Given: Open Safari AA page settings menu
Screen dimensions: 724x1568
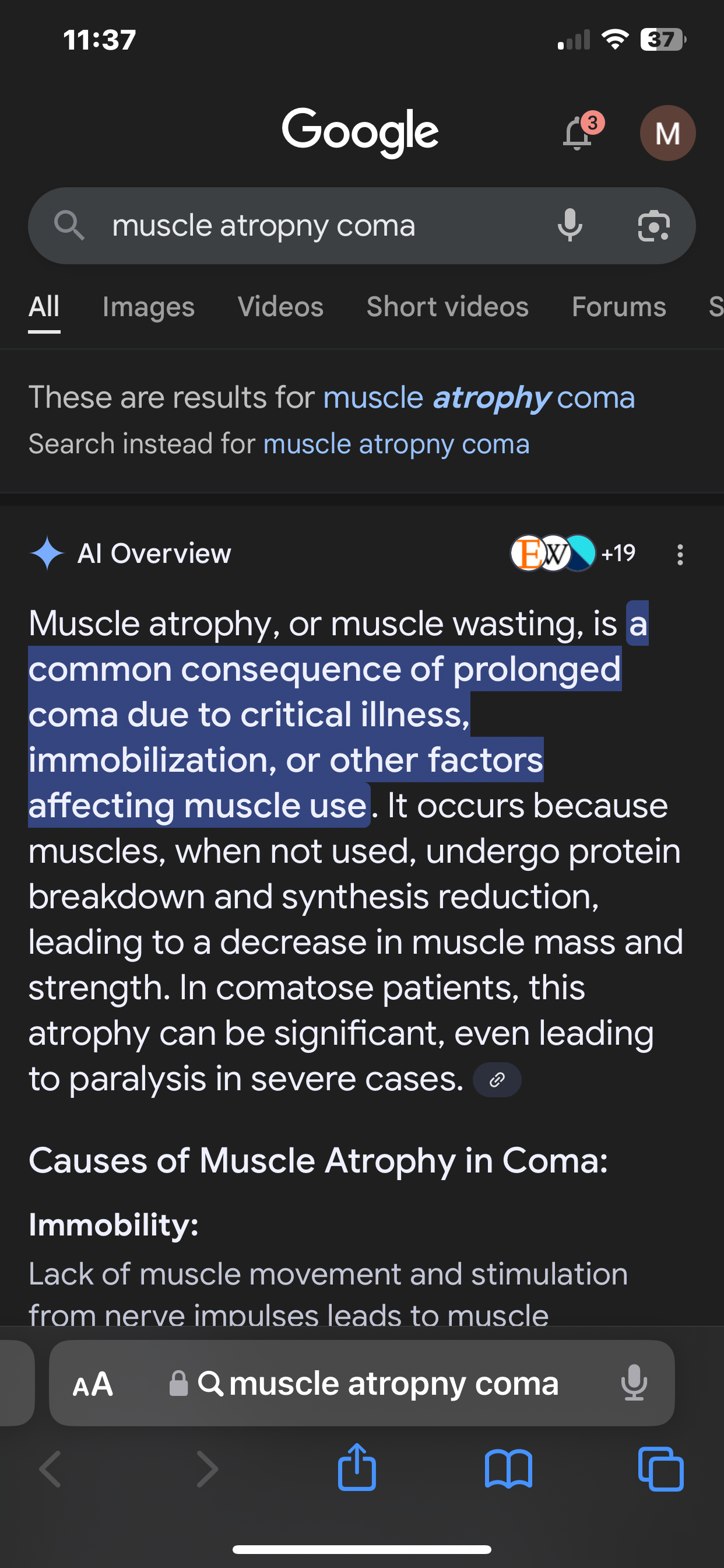Looking at the screenshot, I should coord(93,1384).
